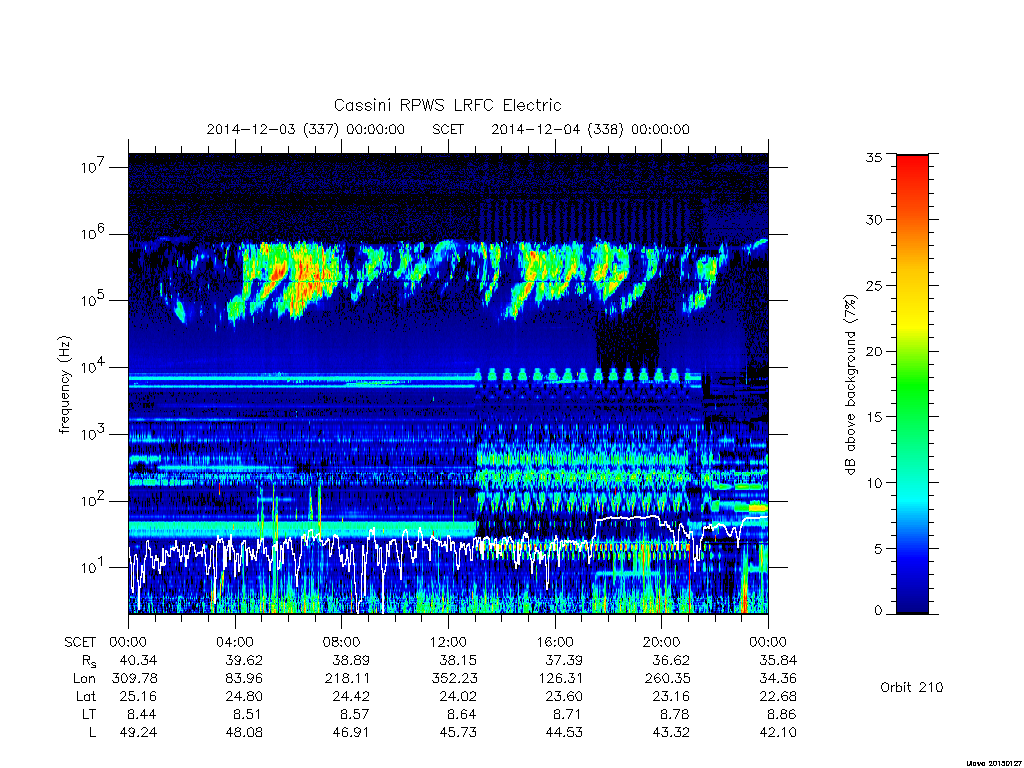Viewport: 1024px width, 768px height.
Task: Click the Orbit 210 label
Action: point(912,687)
